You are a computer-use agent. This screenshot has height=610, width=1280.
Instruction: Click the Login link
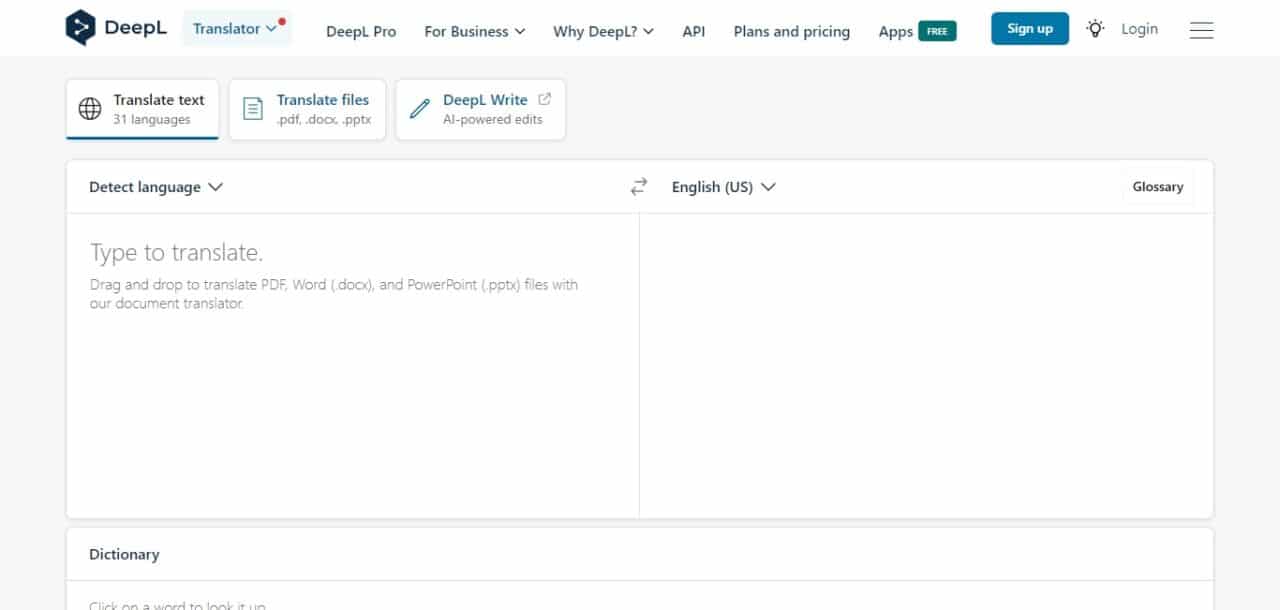(x=1139, y=29)
